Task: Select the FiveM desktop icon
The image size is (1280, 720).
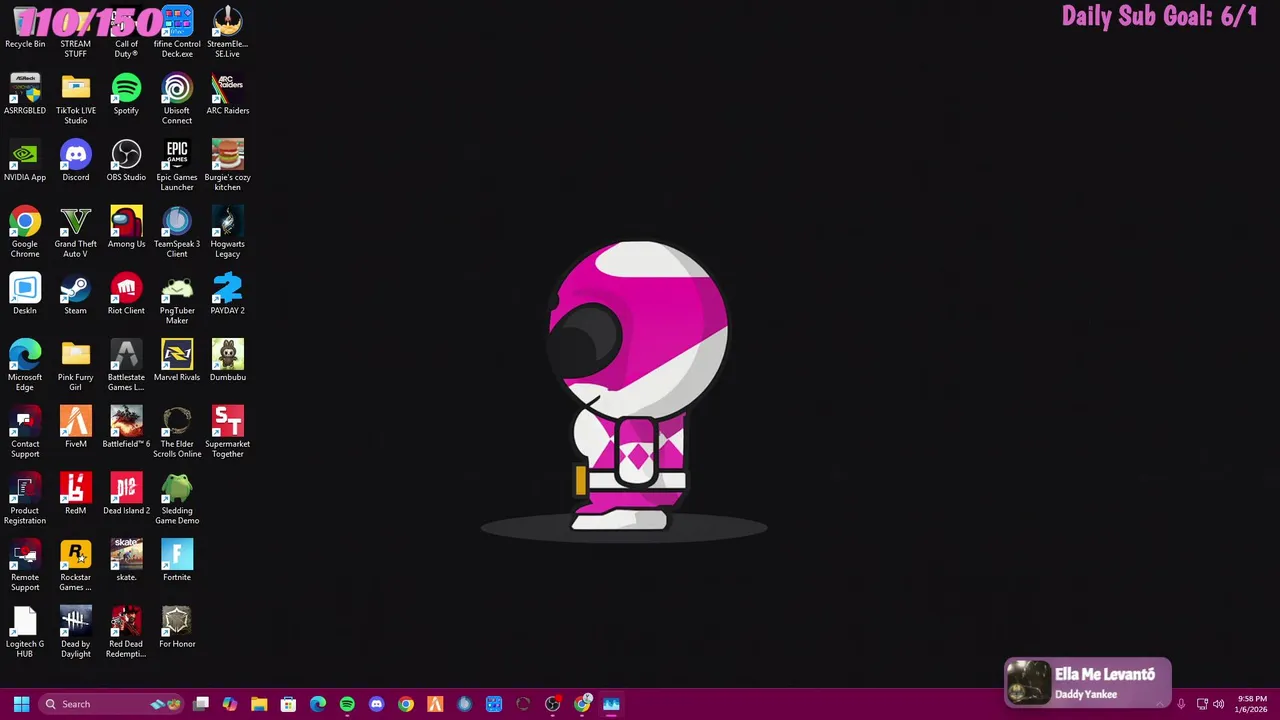Action: [76, 428]
